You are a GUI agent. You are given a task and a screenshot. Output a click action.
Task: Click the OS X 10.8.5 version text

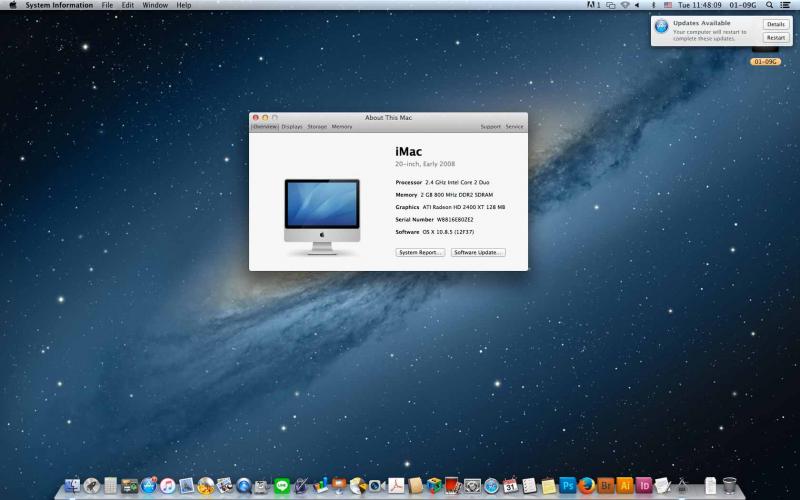[448, 232]
